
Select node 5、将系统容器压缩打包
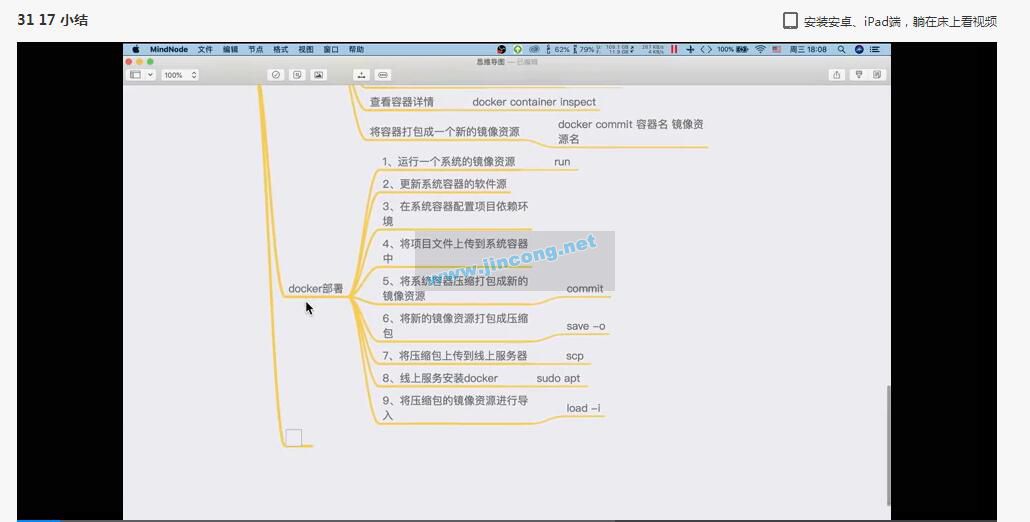(x=455, y=288)
